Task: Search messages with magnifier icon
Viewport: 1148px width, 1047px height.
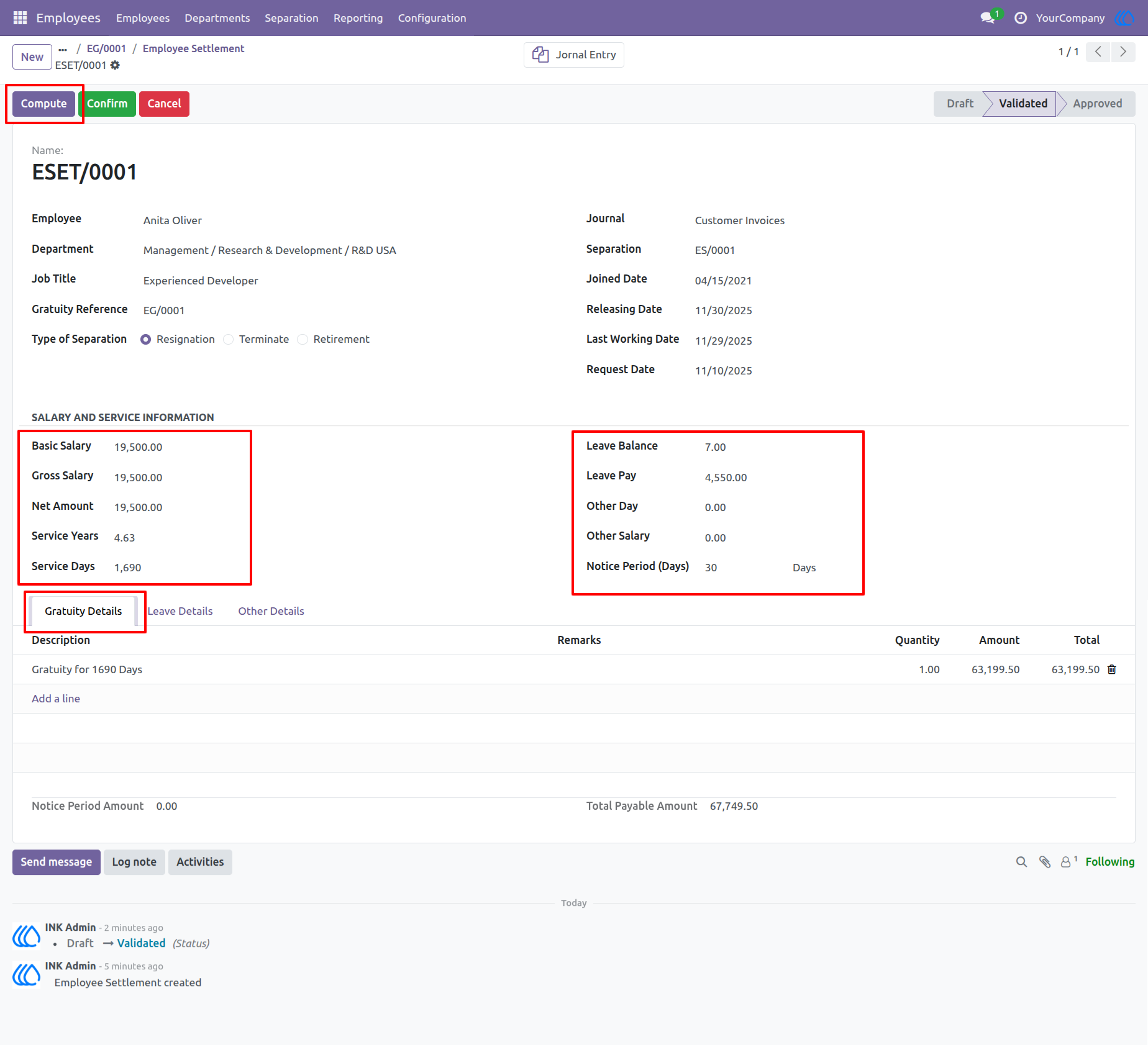Action: [1021, 862]
